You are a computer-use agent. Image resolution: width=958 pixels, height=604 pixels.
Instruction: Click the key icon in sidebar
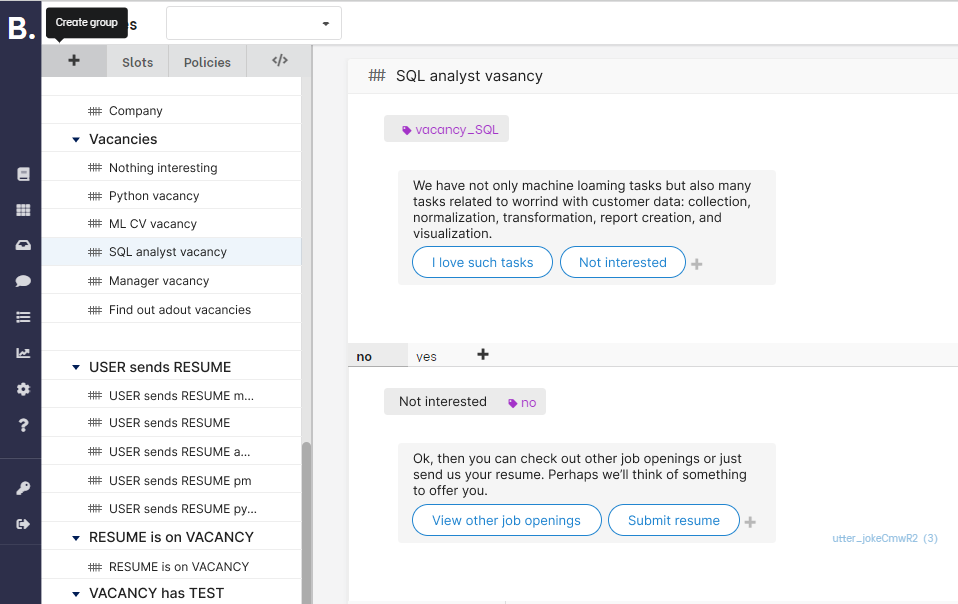pos(23,488)
